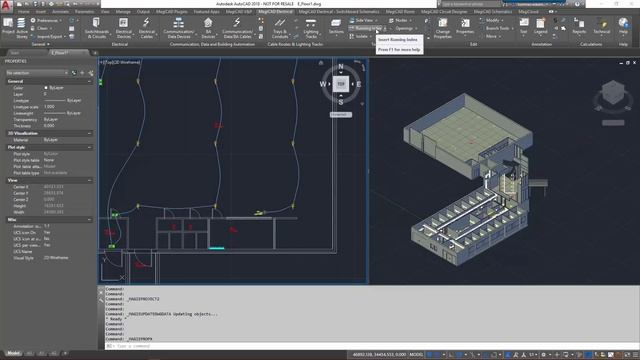This screenshot has width=640, height=360.
Task: Open the Branch Tools dropdown
Action: click(x=496, y=29)
